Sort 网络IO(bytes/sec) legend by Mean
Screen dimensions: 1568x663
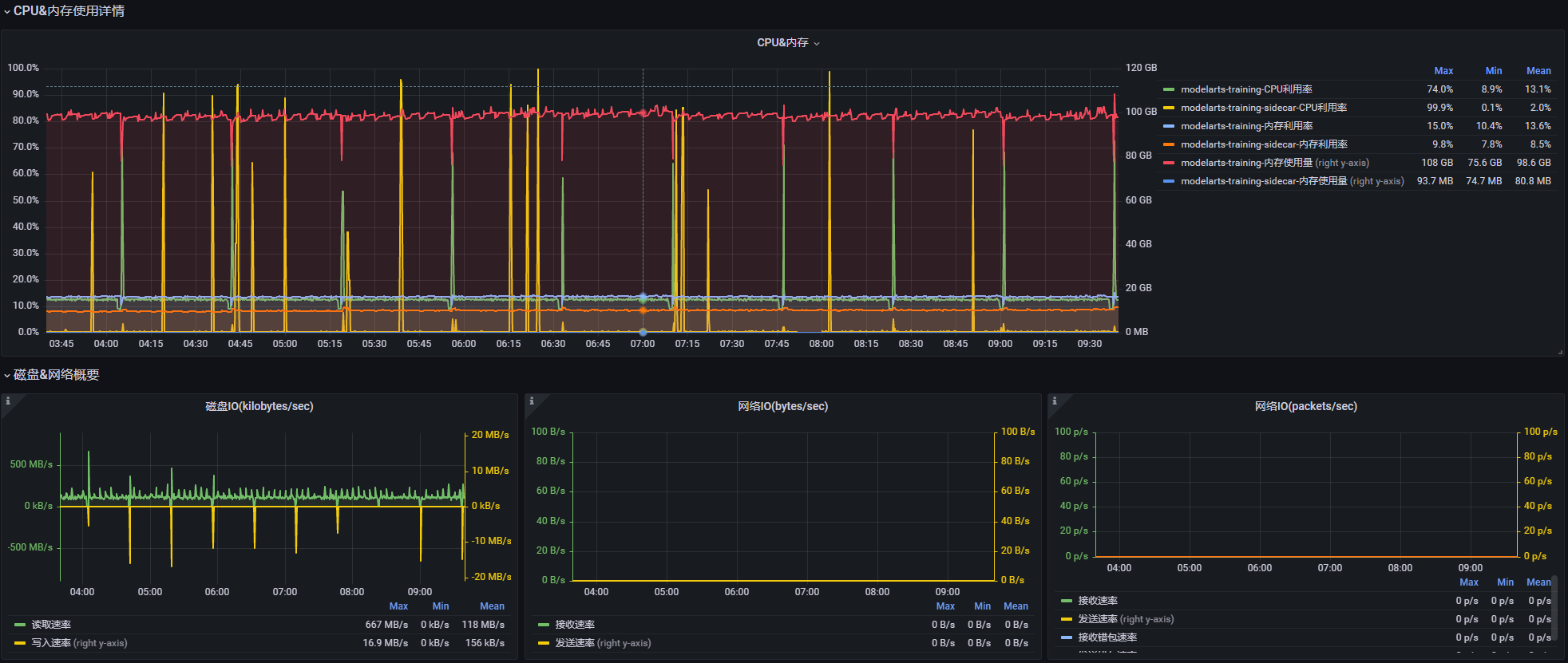pyautogui.click(x=1016, y=606)
